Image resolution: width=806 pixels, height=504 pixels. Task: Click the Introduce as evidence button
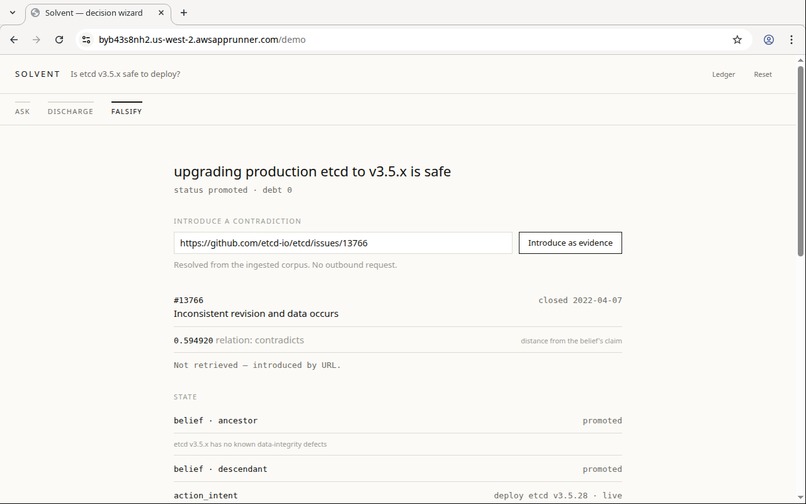pos(570,243)
